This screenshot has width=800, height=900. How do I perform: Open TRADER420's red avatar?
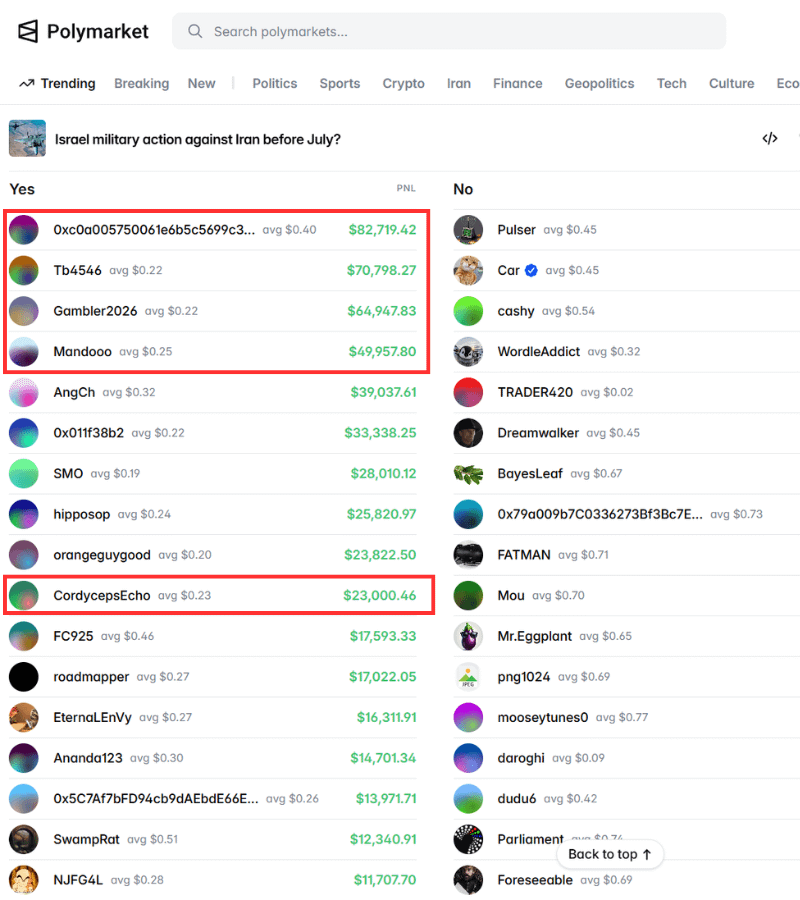tap(468, 392)
